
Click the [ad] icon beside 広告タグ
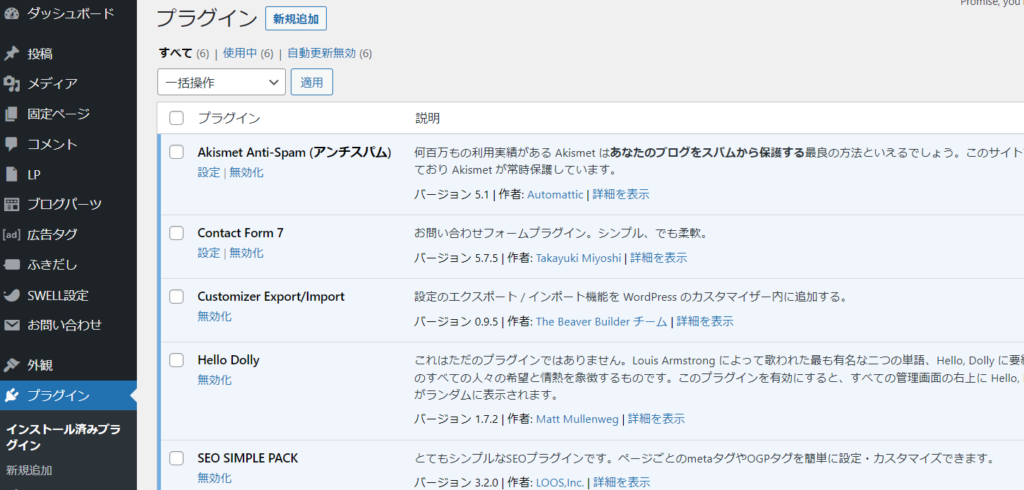[11, 235]
